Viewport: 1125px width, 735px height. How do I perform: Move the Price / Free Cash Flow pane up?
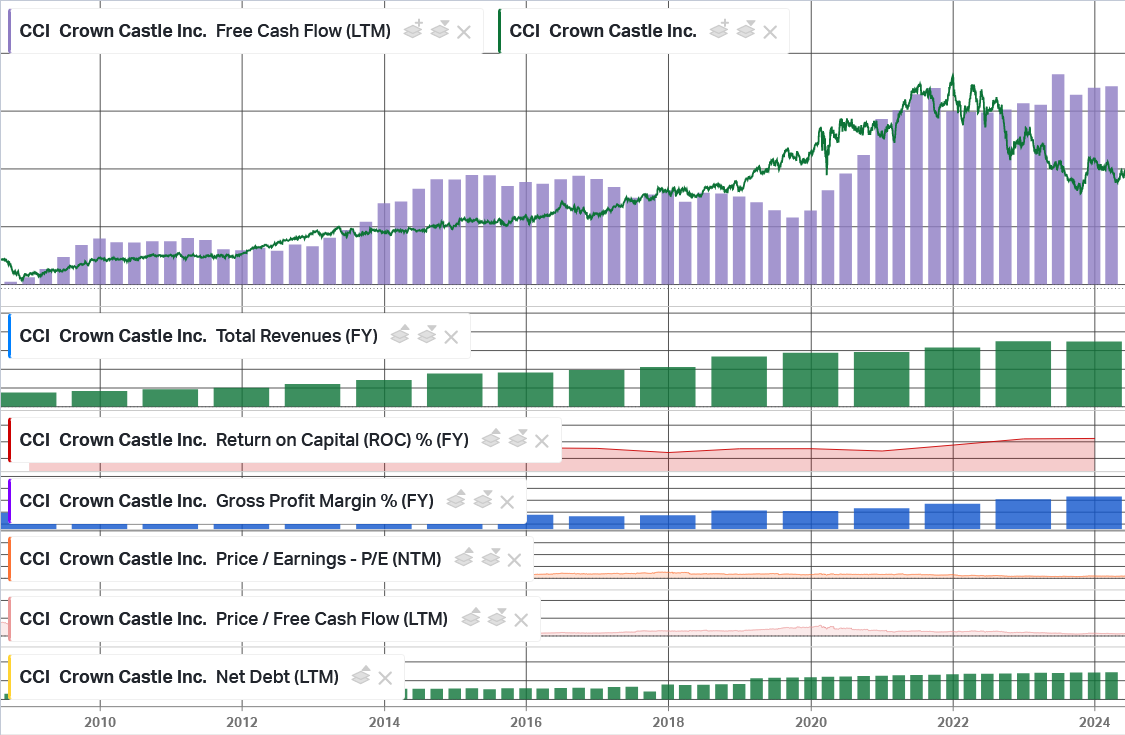coord(471,617)
